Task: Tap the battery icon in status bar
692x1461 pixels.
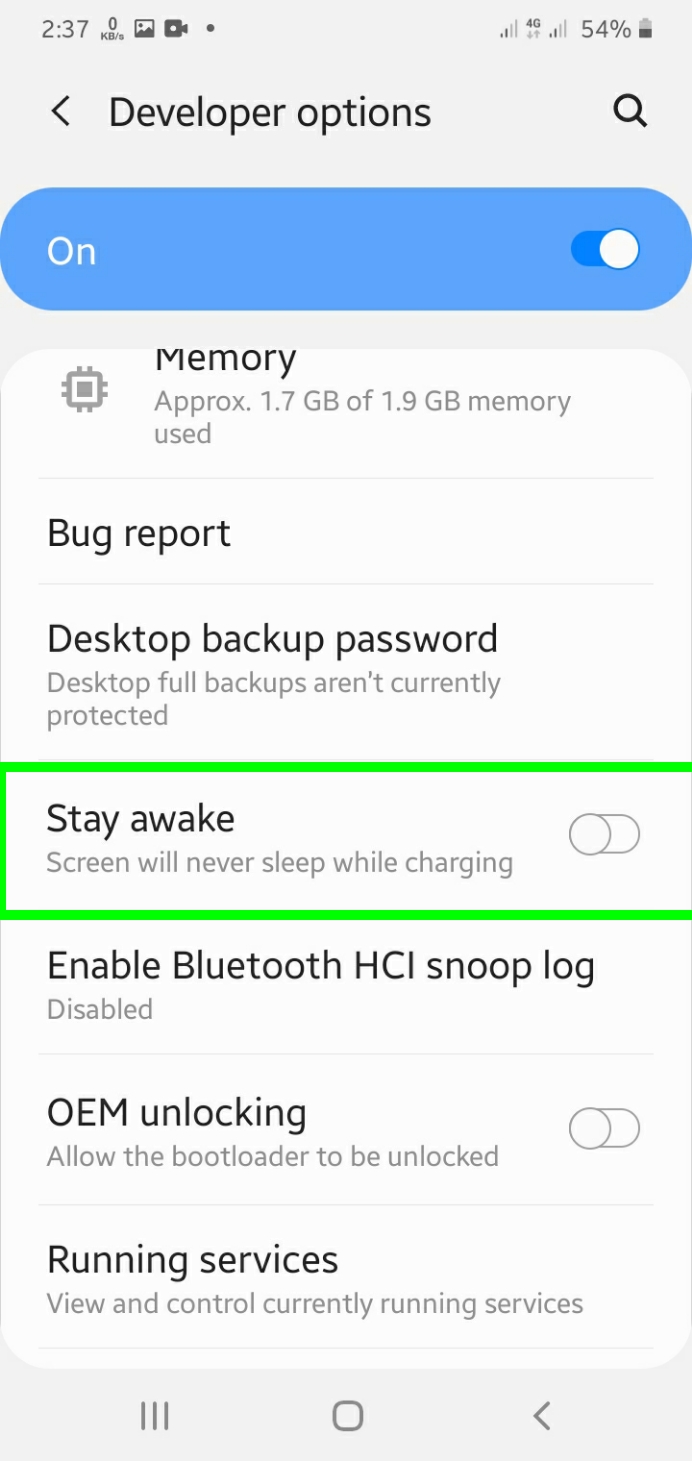Action: [x=646, y=30]
